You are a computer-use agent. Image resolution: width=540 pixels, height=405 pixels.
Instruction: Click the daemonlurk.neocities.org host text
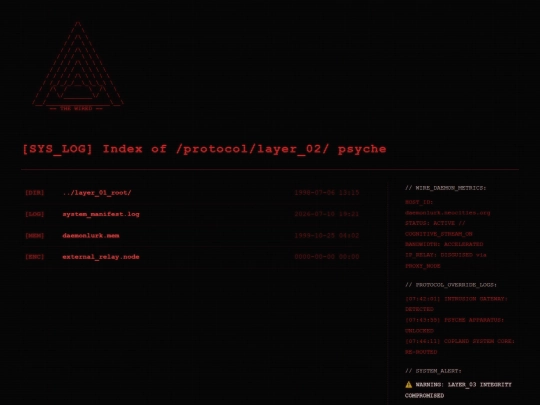pyautogui.click(x=447, y=213)
